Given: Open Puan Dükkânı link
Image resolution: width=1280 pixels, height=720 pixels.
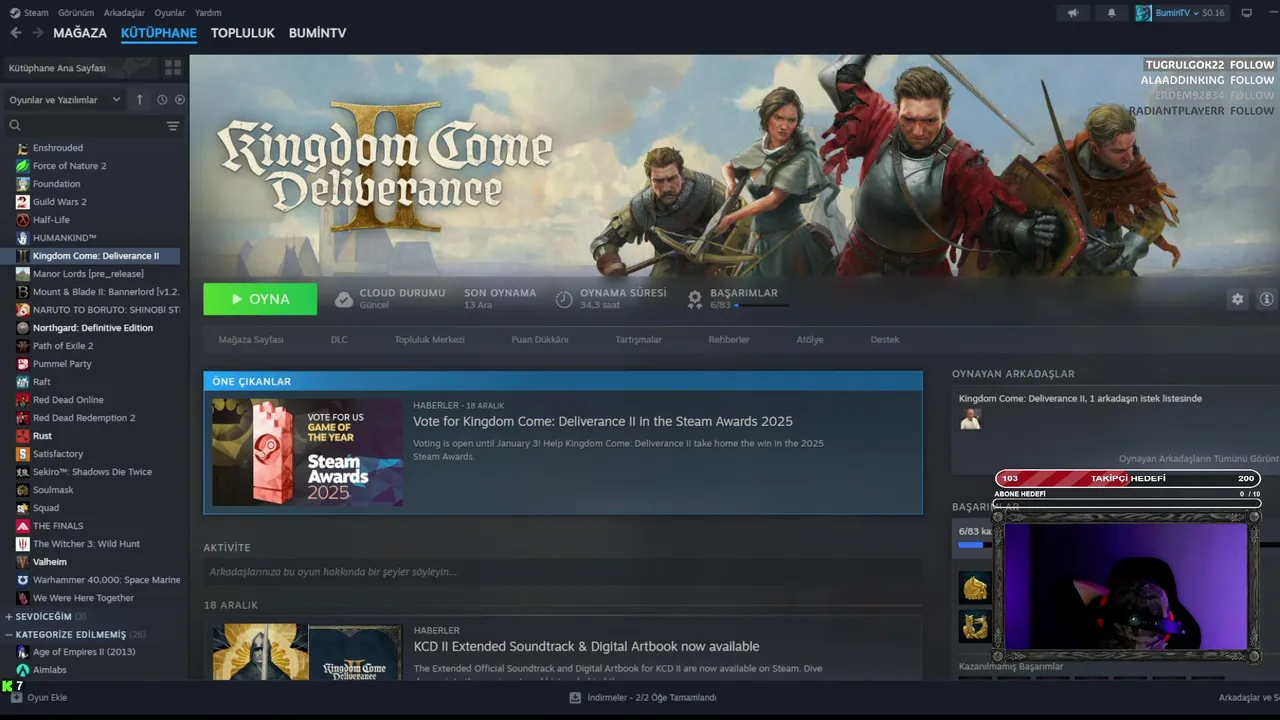Looking at the screenshot, I should point(540,340).
